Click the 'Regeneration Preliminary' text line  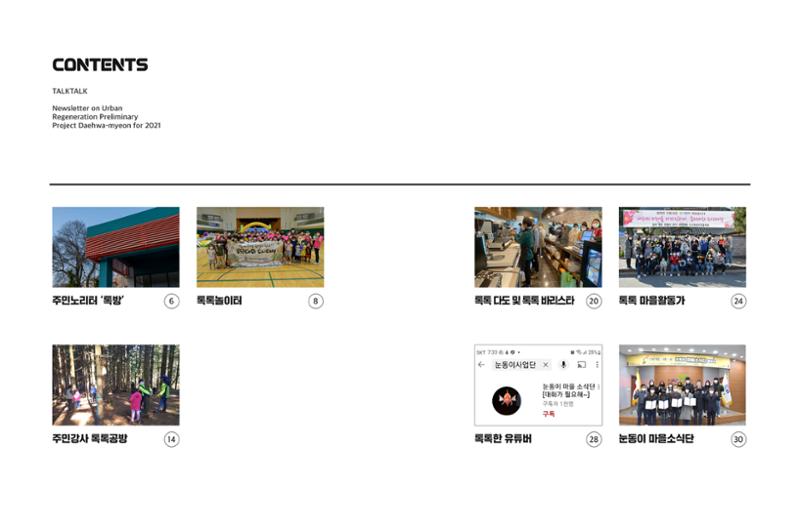[95, 117]
